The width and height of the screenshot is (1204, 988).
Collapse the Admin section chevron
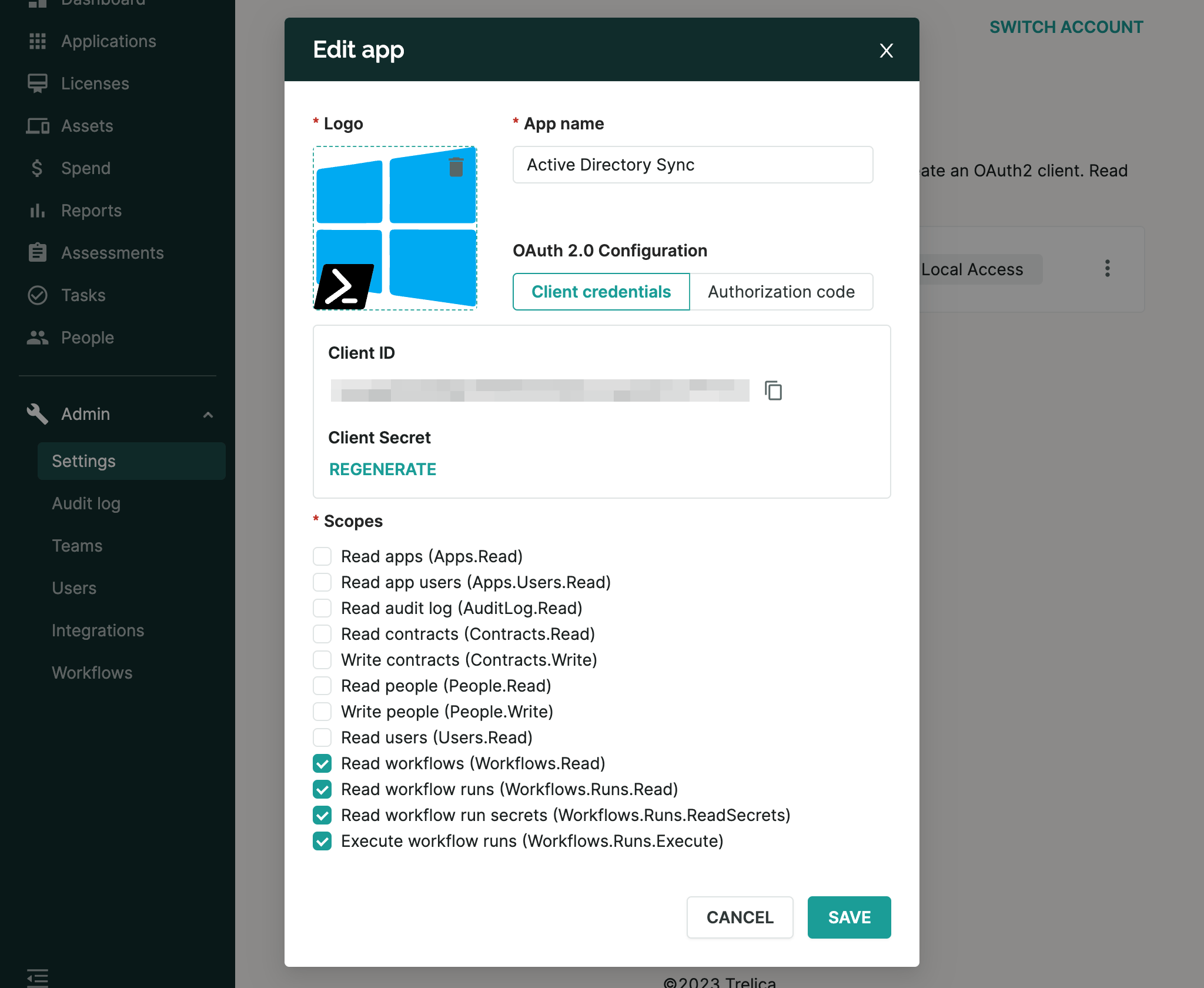tap(208, 415)
